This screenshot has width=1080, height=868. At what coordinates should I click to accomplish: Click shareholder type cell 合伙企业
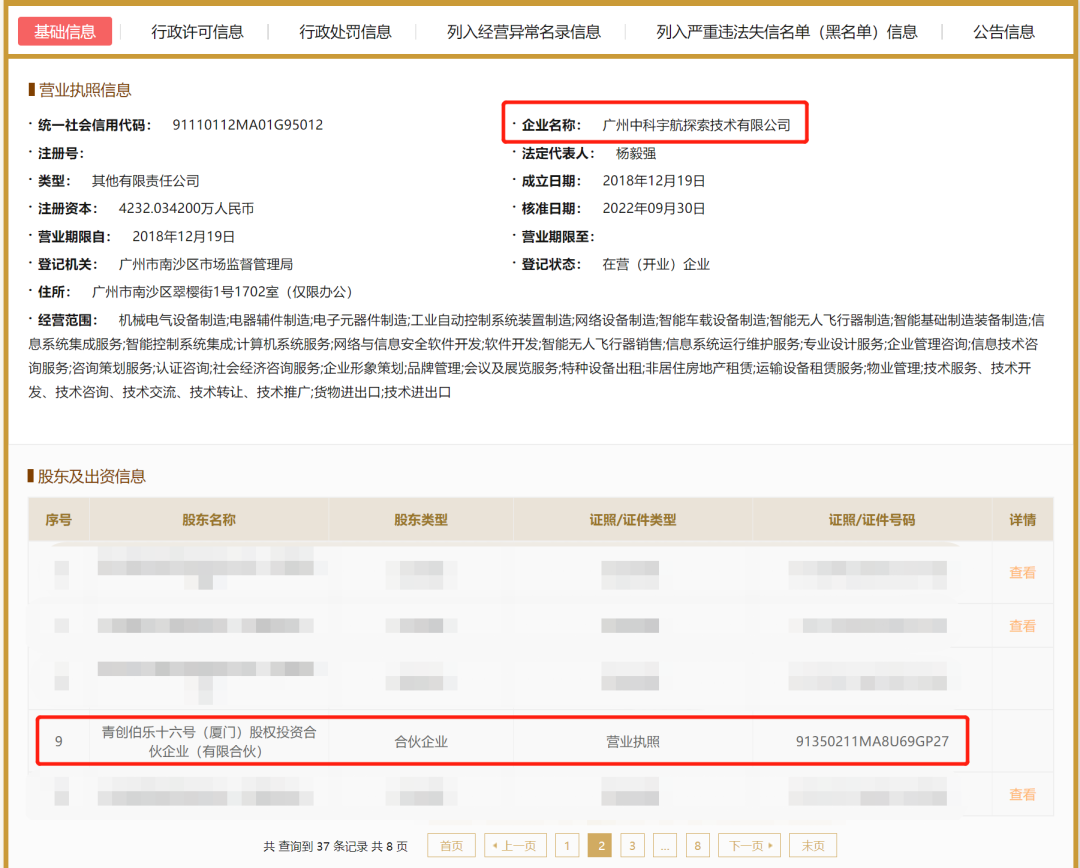[x=421, y=741]
